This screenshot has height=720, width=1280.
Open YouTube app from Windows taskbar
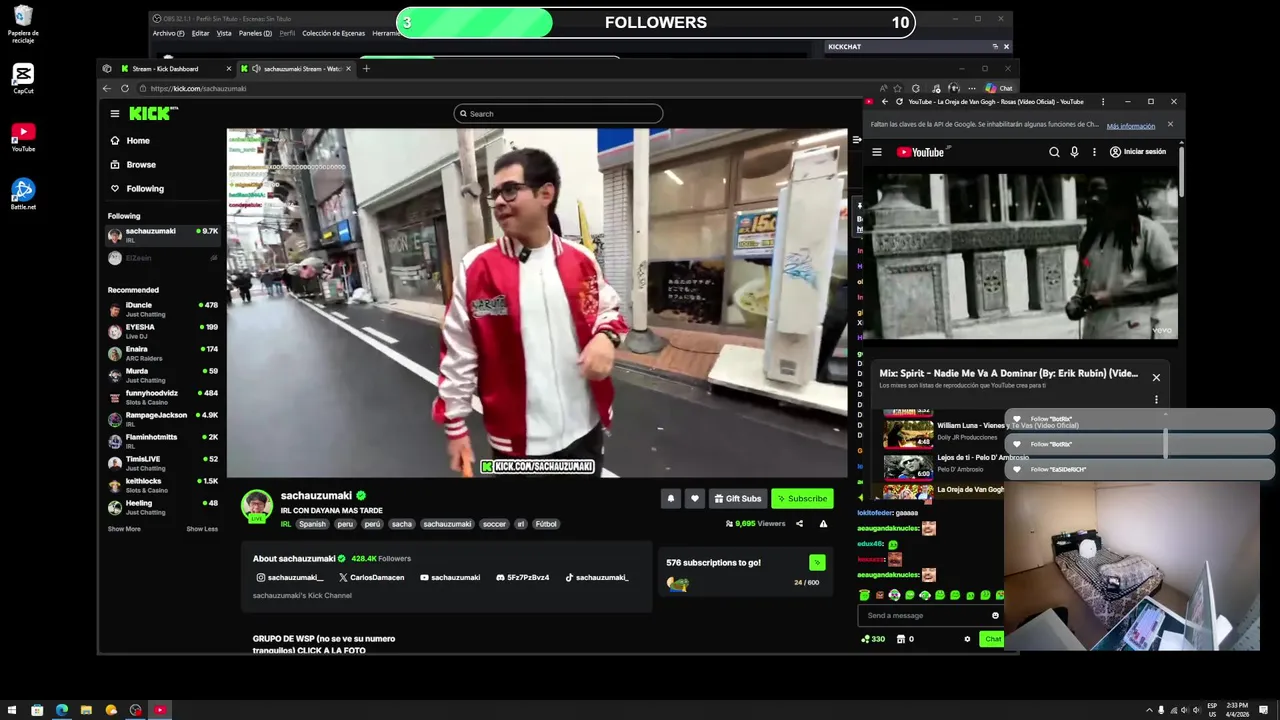tap(159, 710)
